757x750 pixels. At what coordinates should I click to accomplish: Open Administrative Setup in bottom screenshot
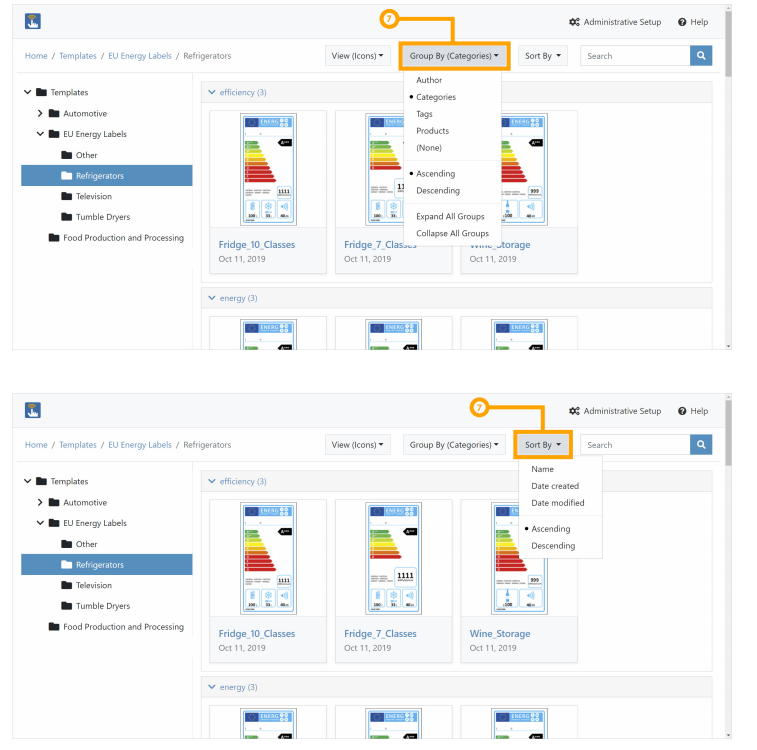[615, 411]
